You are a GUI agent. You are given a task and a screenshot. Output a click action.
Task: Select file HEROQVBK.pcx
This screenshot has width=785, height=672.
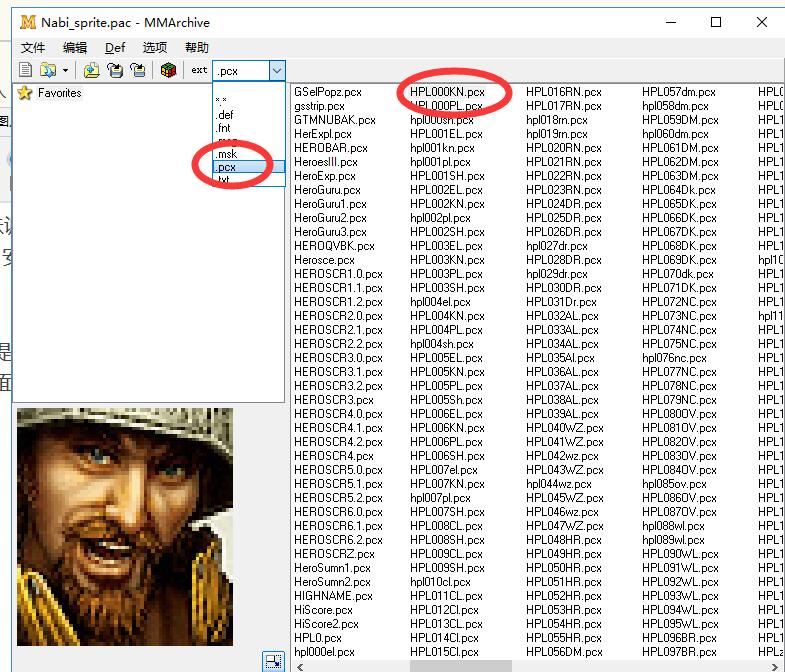334,246
